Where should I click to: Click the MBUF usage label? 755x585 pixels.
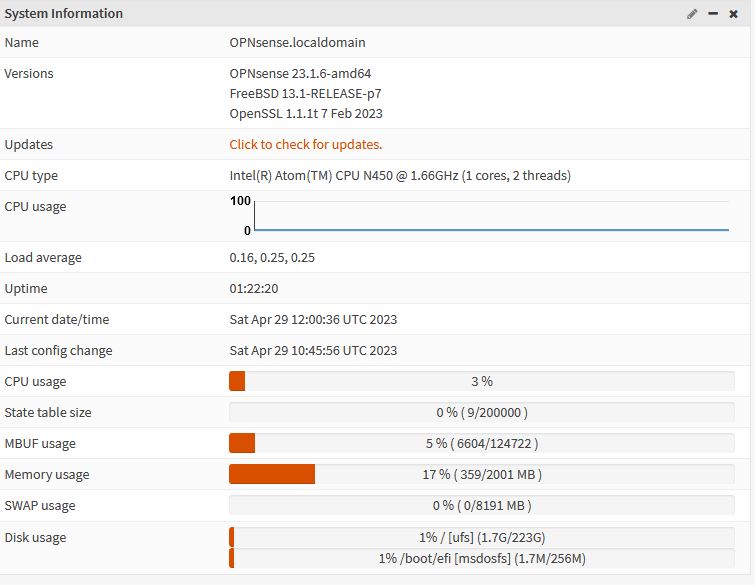point(40,443)
